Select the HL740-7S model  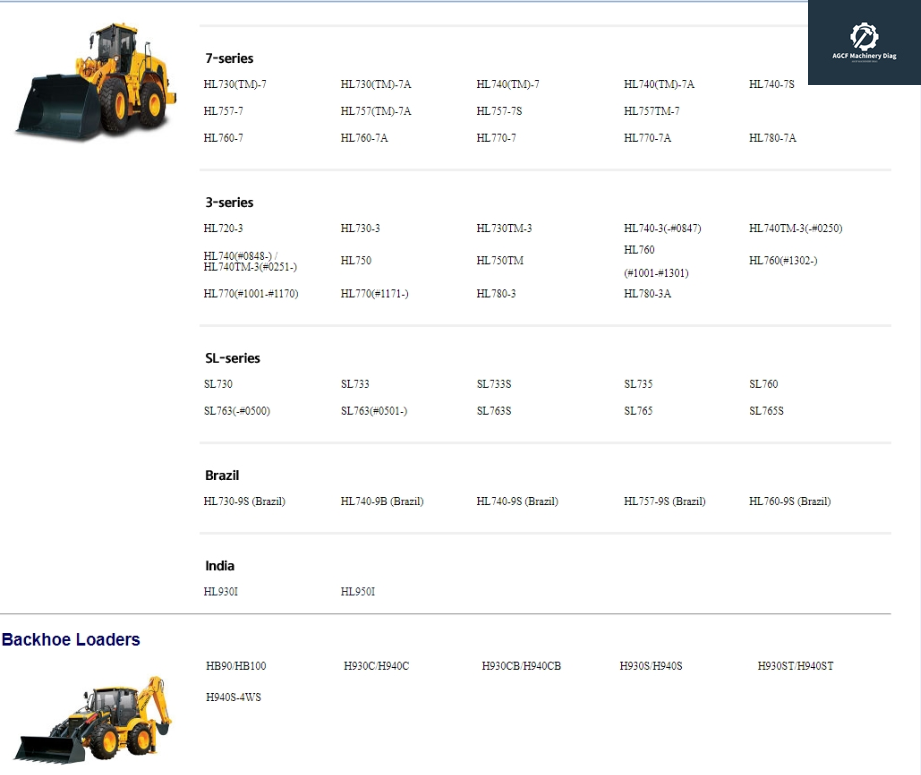pyautogui.click(x=772, y=84)
